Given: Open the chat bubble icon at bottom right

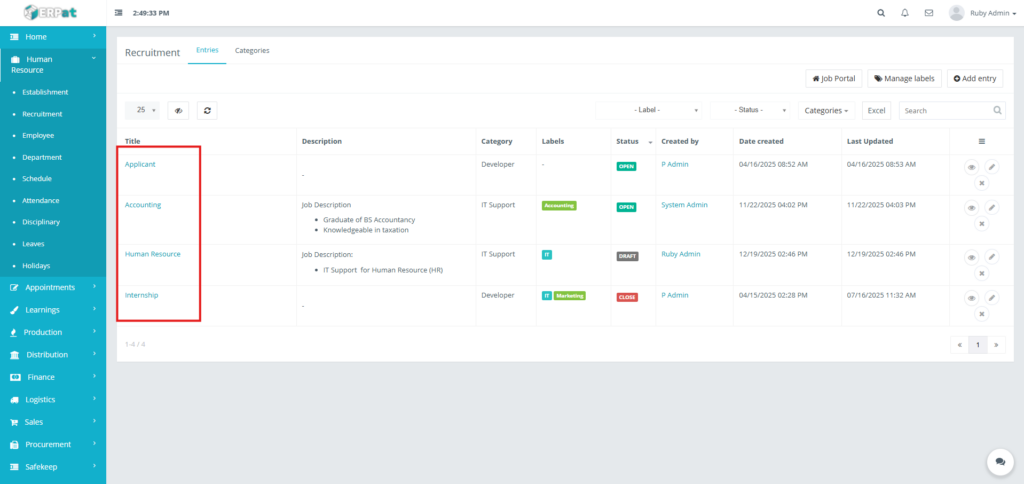Looking at the screenshot, I should [999, 461].
